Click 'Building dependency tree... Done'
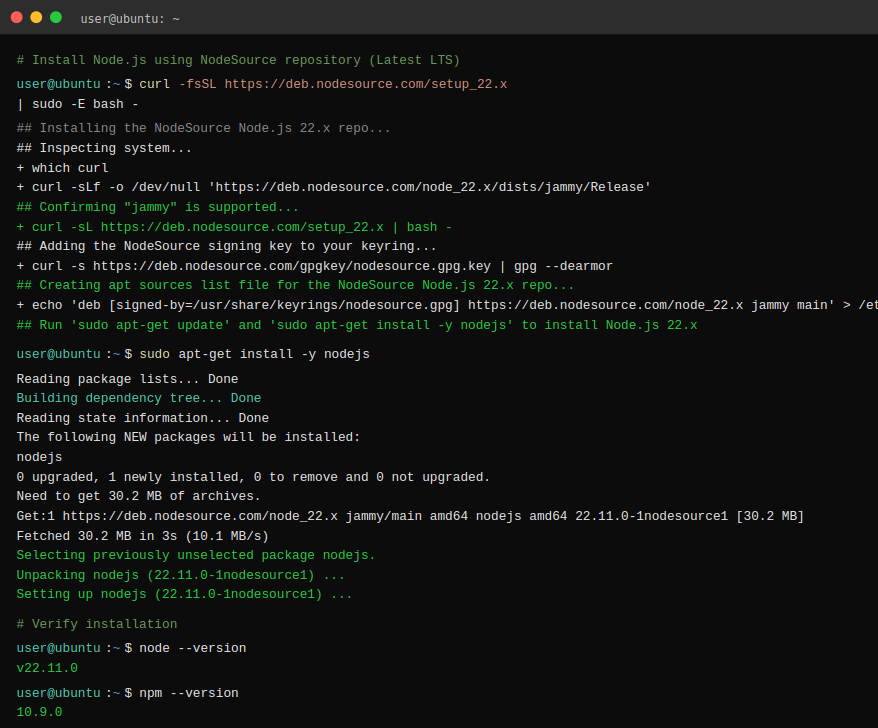Viewport: 878px width, 728px height. [139, 398]
